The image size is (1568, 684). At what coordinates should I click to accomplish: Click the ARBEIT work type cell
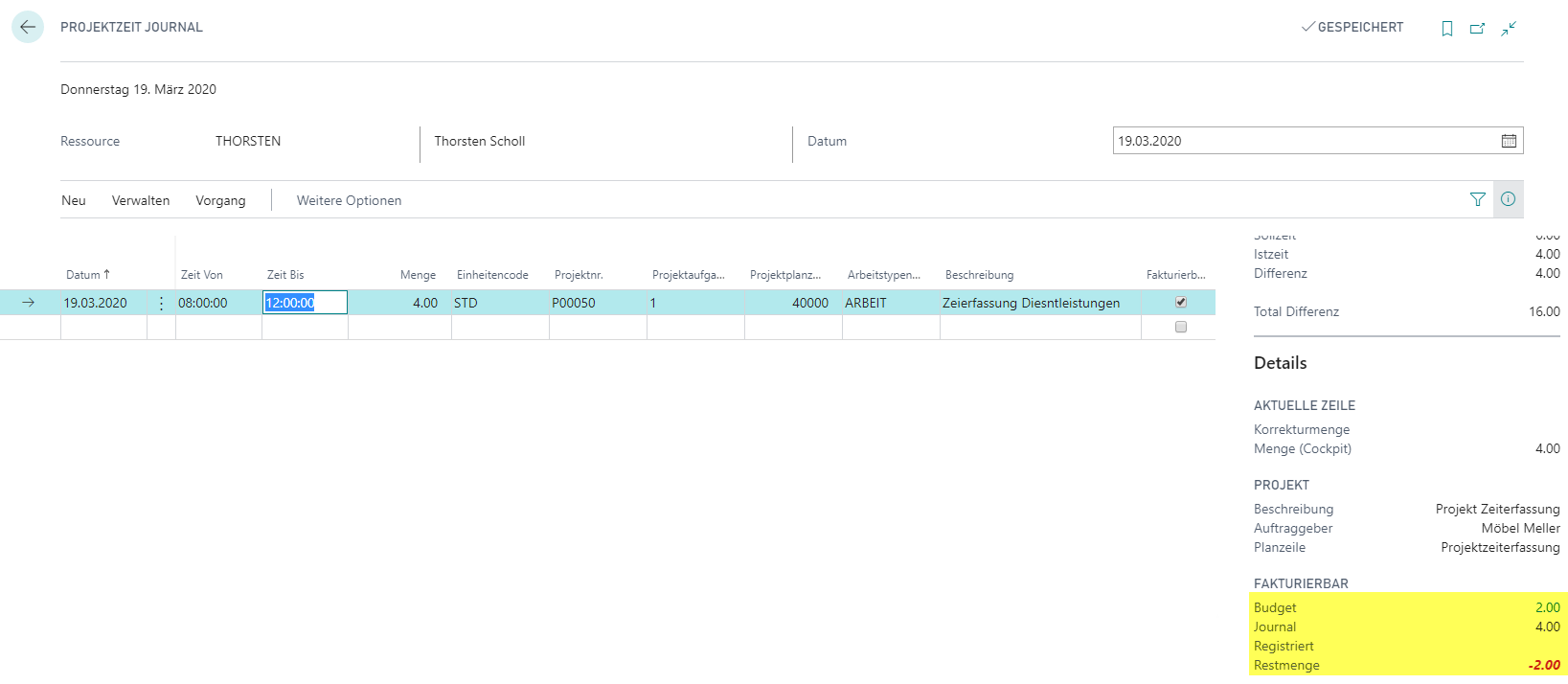tap(891, 303)
